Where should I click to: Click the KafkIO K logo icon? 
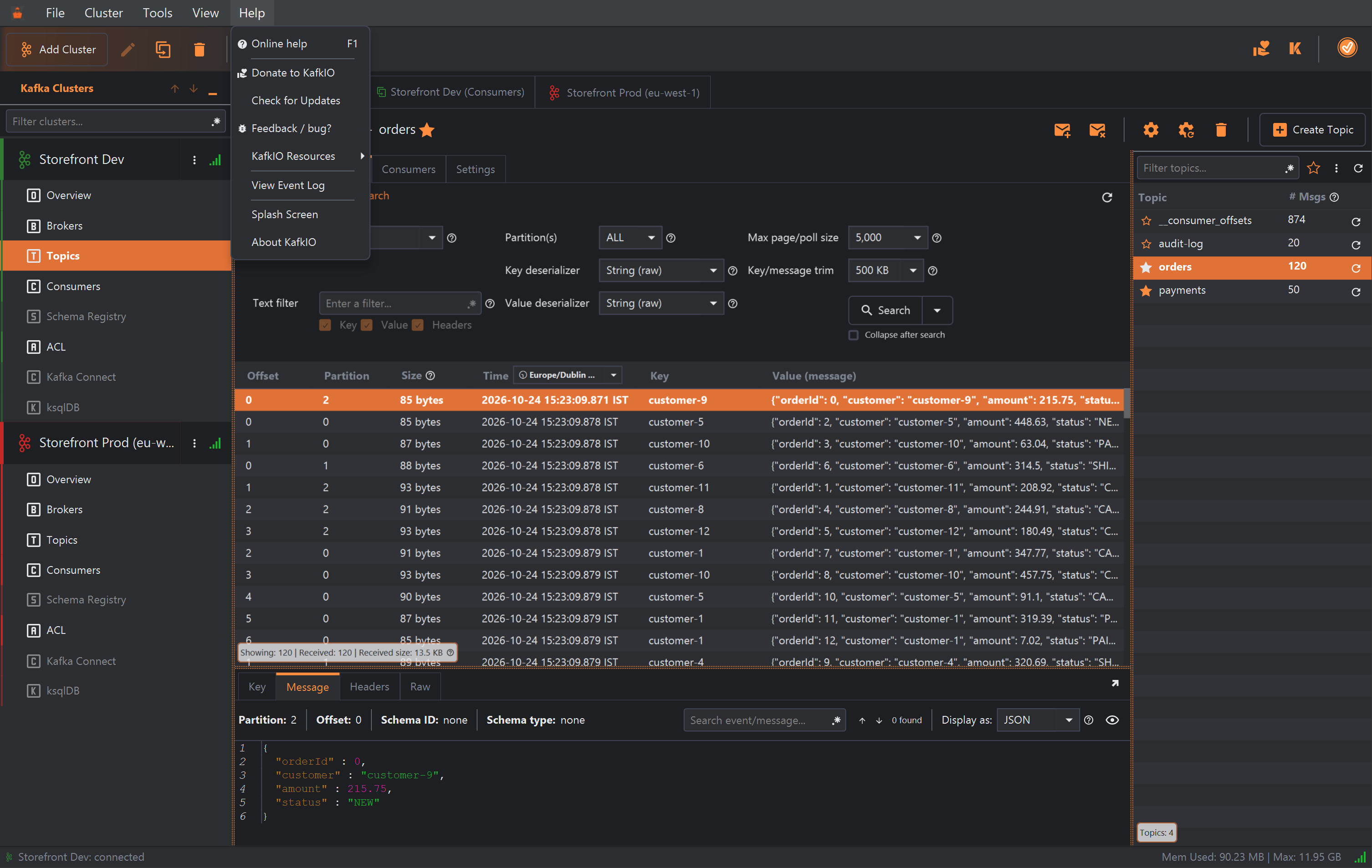(x=1295, y=48)
